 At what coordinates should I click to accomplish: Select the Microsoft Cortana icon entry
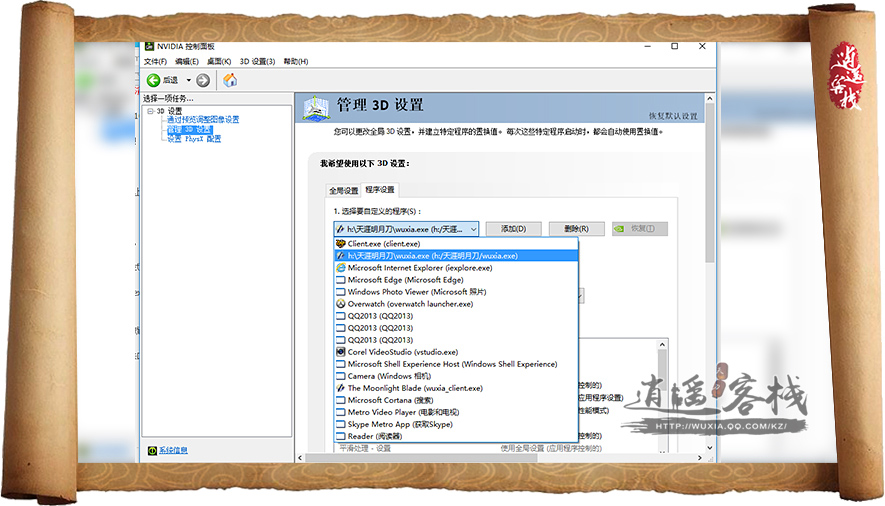(340, 401)
